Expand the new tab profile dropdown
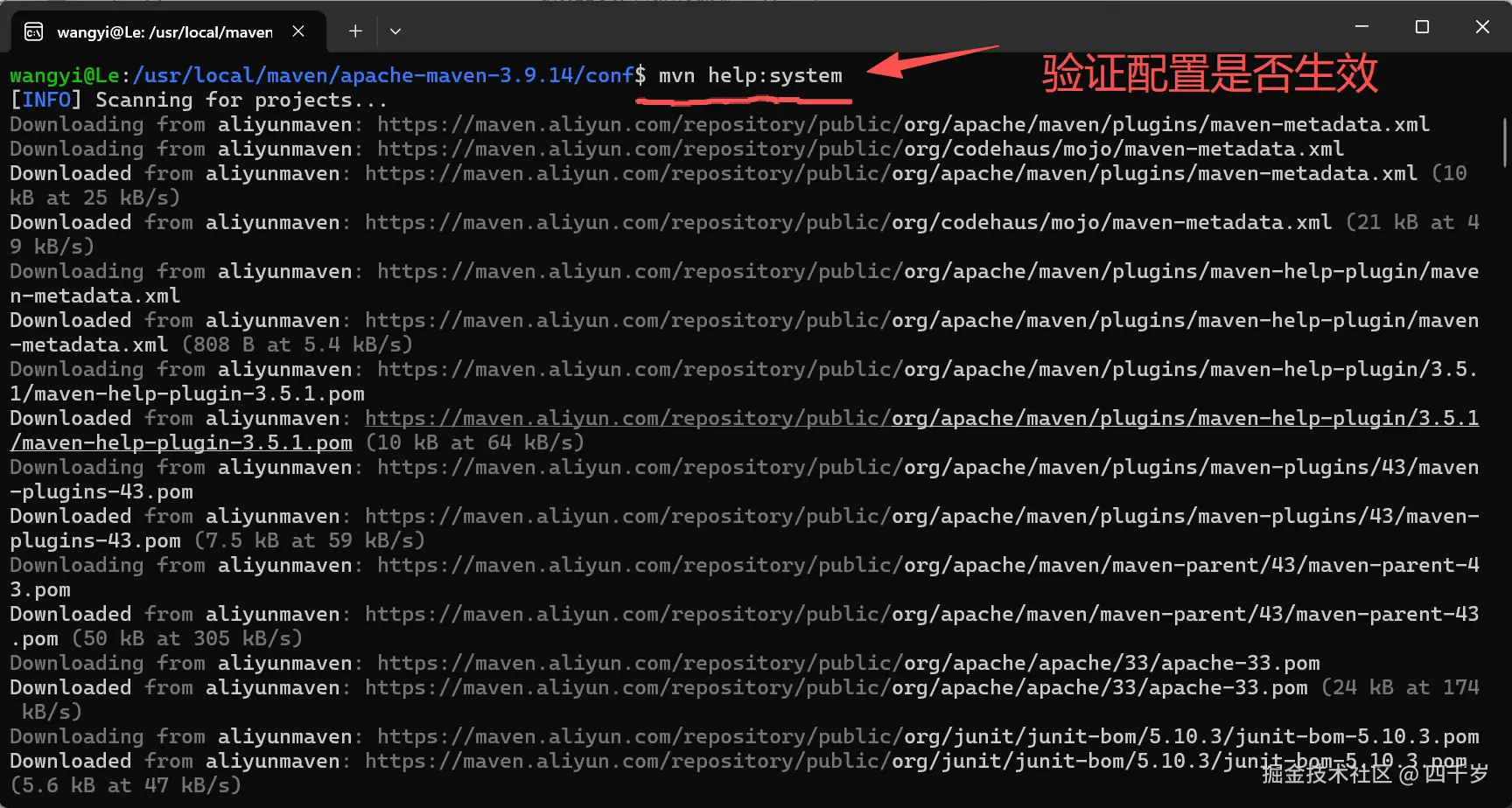 point(395,31)
